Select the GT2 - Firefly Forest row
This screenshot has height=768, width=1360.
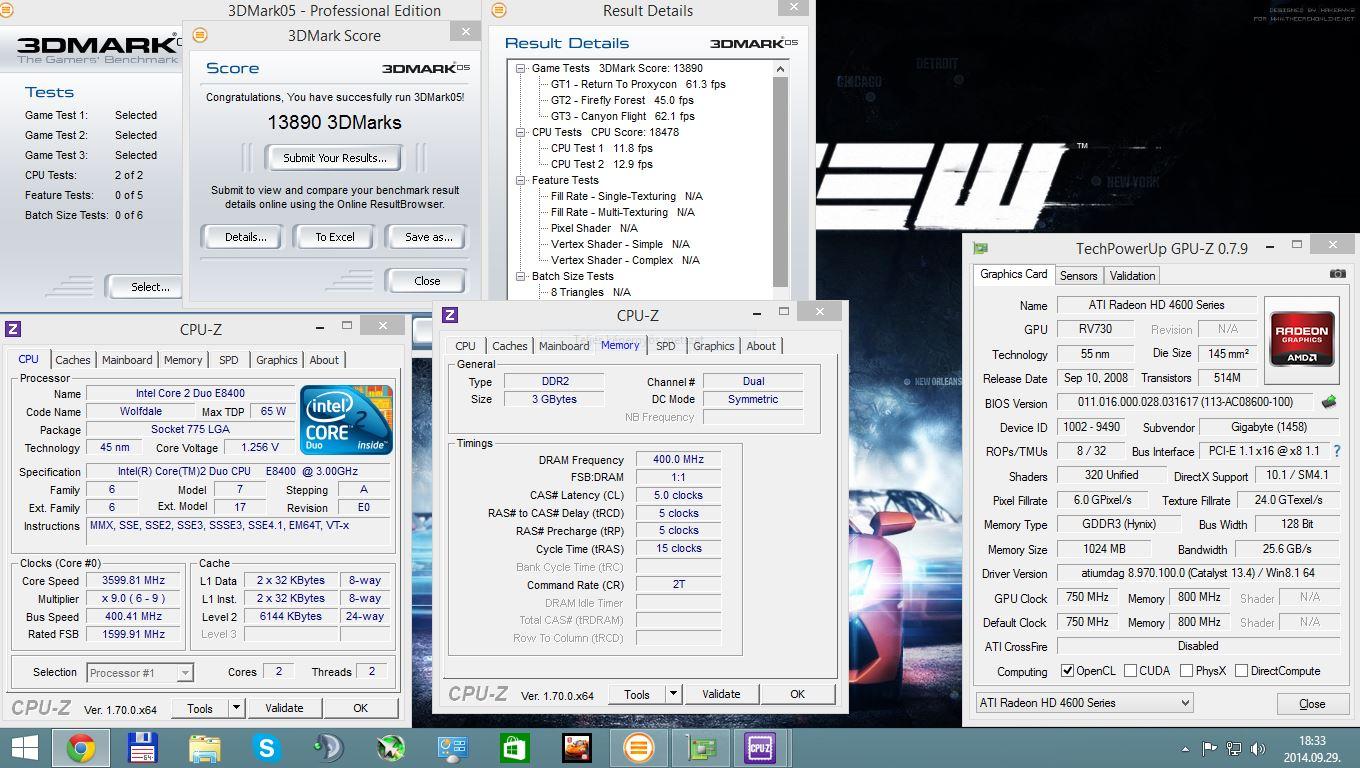click(622, 100)
